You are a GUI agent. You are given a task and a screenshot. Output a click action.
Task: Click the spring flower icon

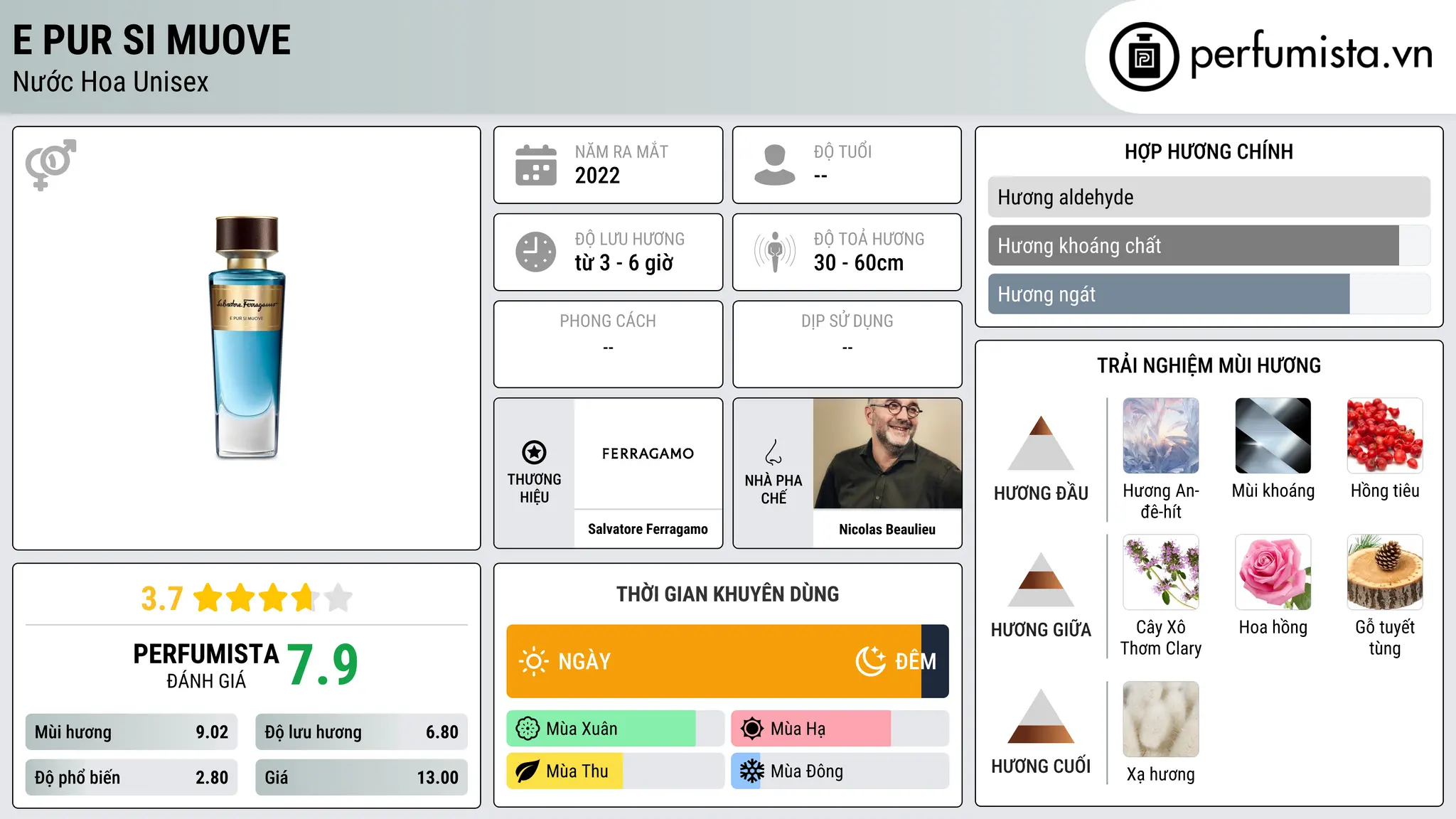point(528,729)
